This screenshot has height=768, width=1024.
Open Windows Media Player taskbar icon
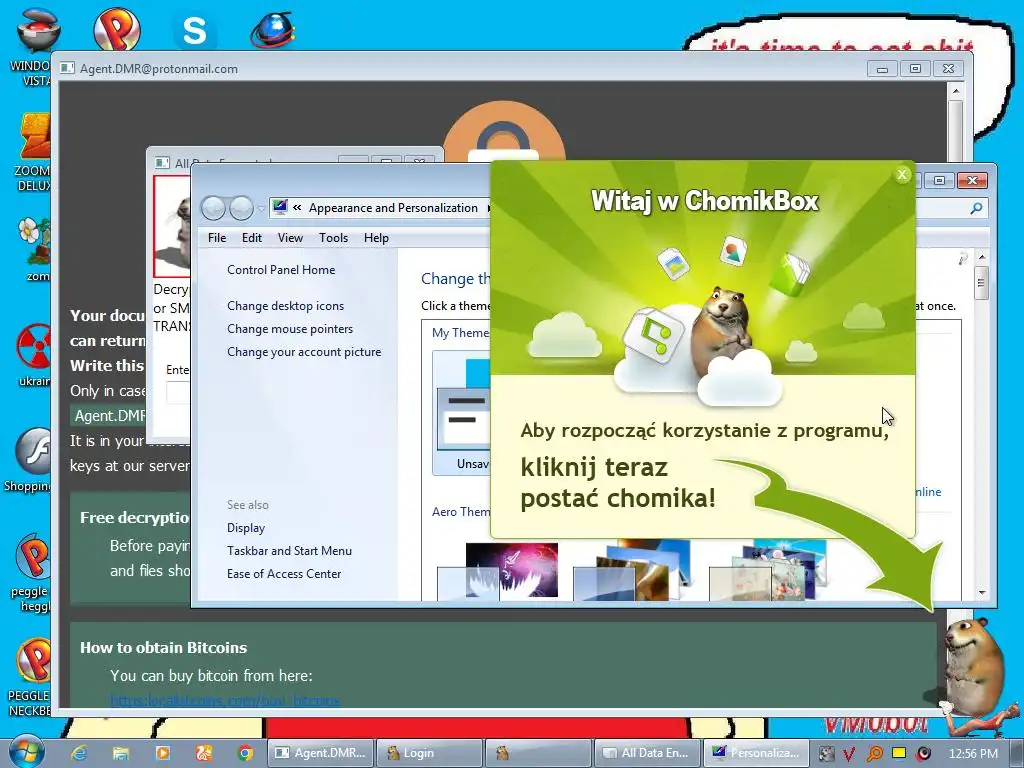coord(162,753)
